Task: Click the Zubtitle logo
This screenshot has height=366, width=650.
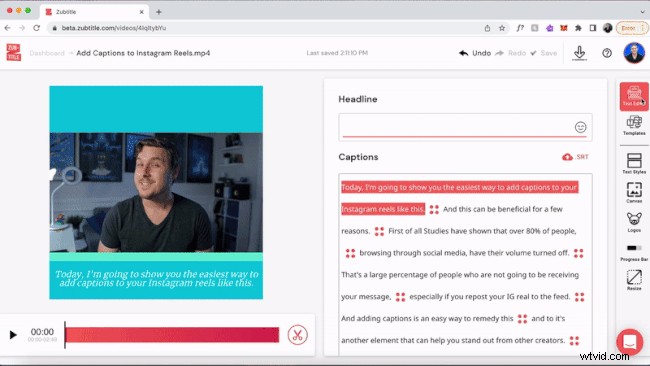Action: click(14, 52)
